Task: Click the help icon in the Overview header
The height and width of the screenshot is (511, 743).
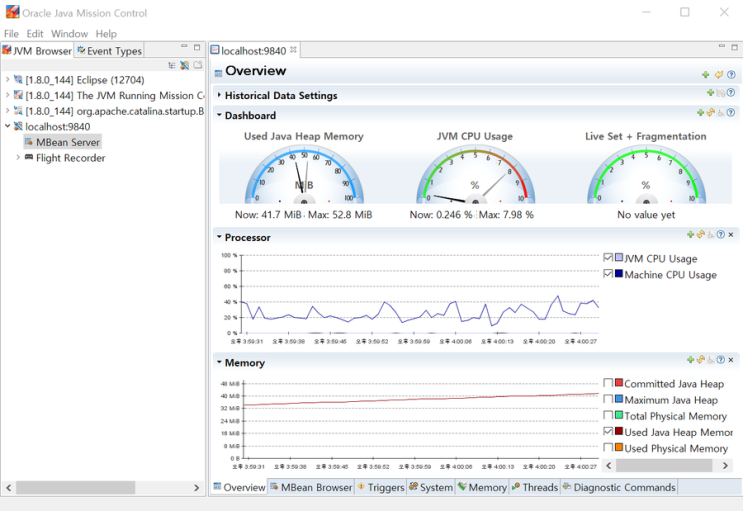Action: (731, 75)
